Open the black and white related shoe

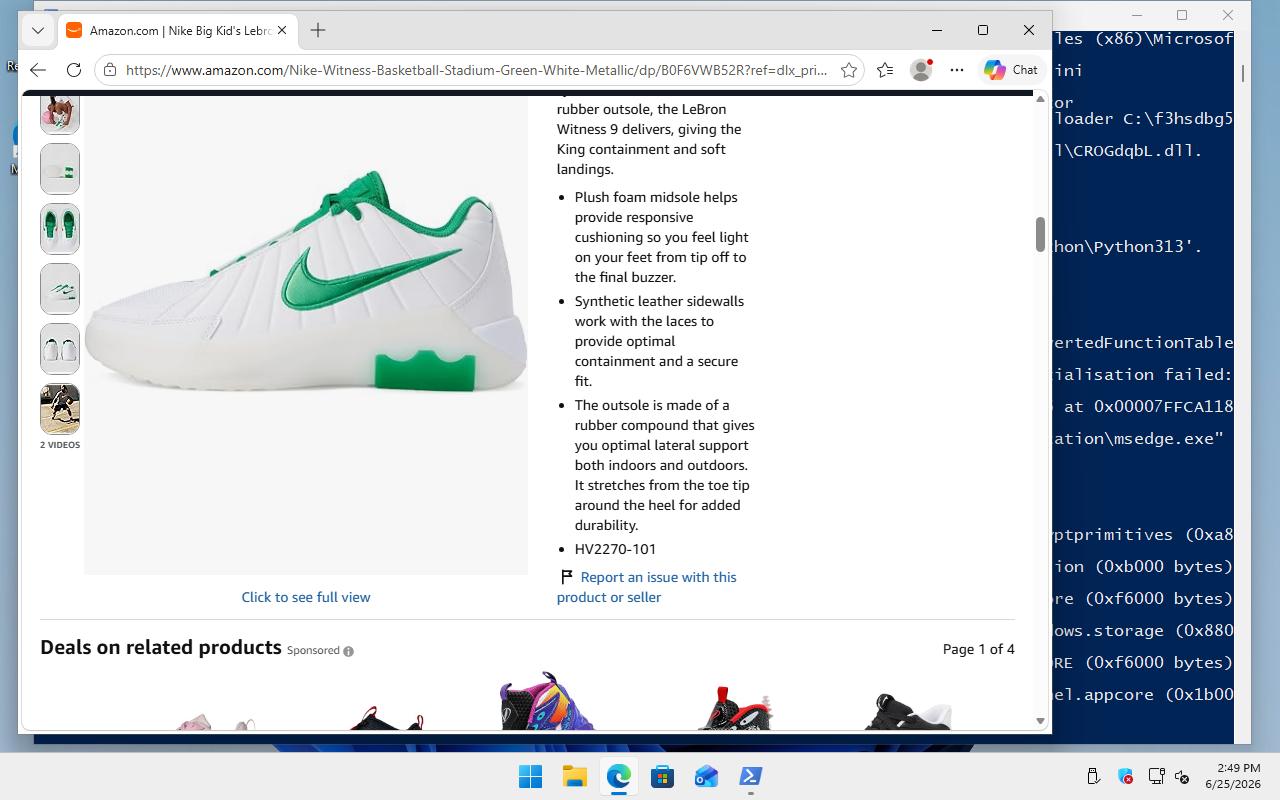[x=909, y=711]
